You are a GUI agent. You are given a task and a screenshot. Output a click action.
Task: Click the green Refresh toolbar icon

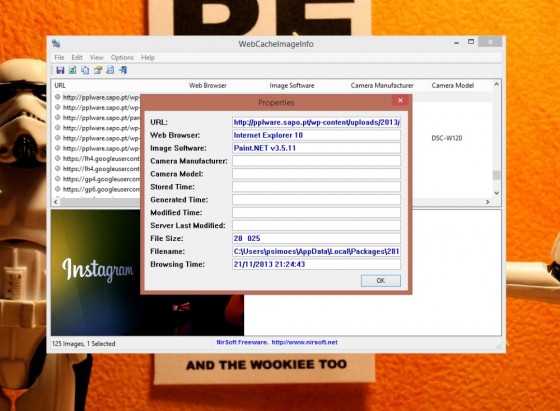(72, 70)
